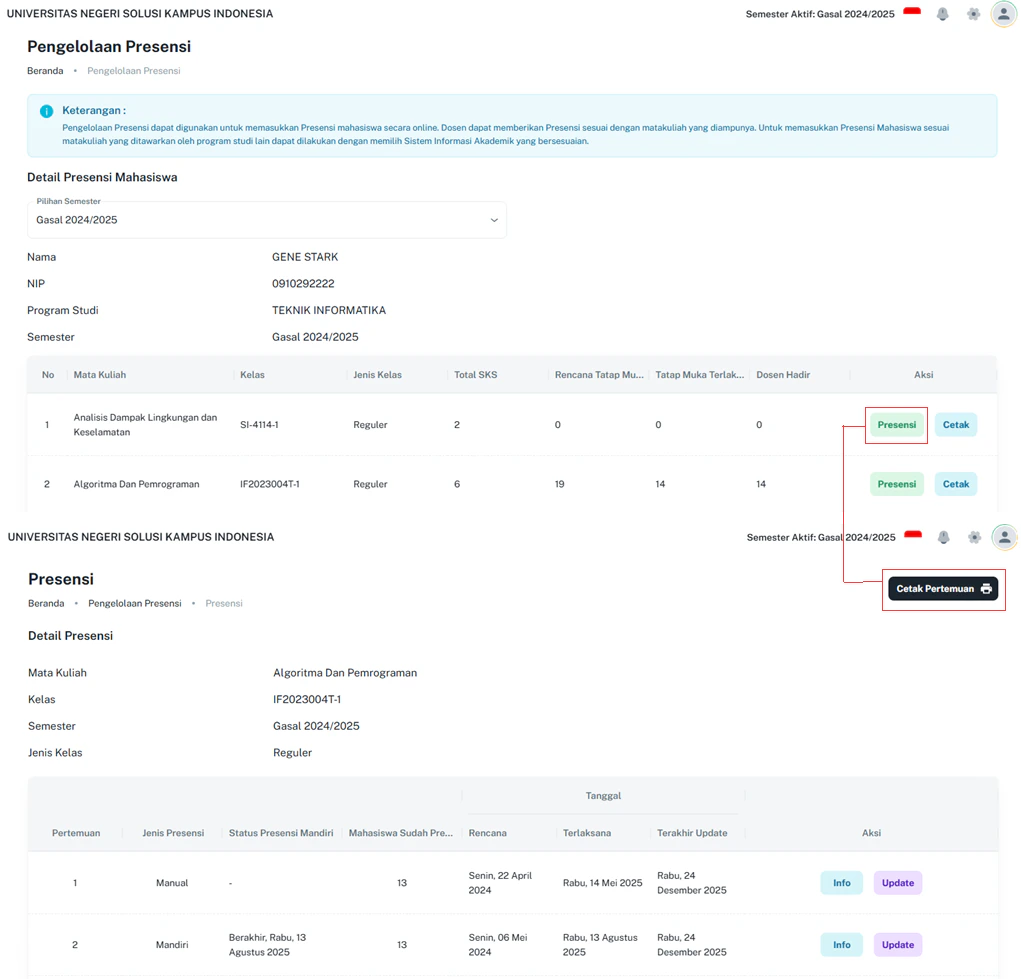Click Pengelolaan Presensi breadcrumb text on top page
The width and height of the screenshot is (1022, 979).
134,70
